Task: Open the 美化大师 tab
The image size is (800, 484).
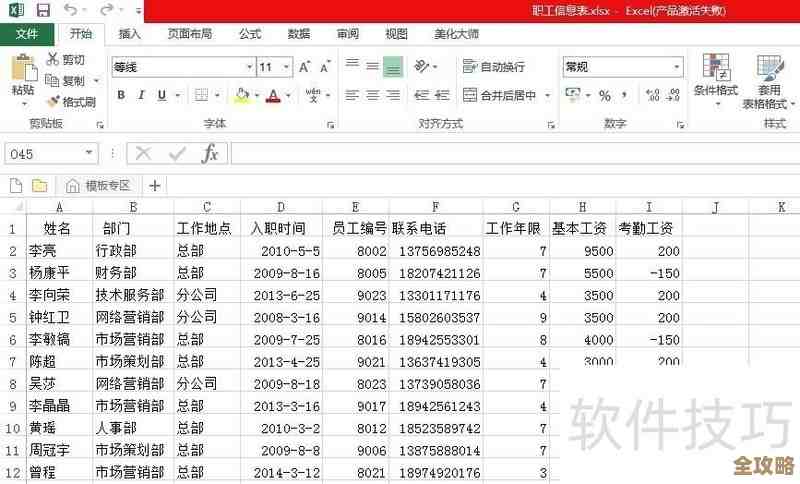Action: pos(456,34)
